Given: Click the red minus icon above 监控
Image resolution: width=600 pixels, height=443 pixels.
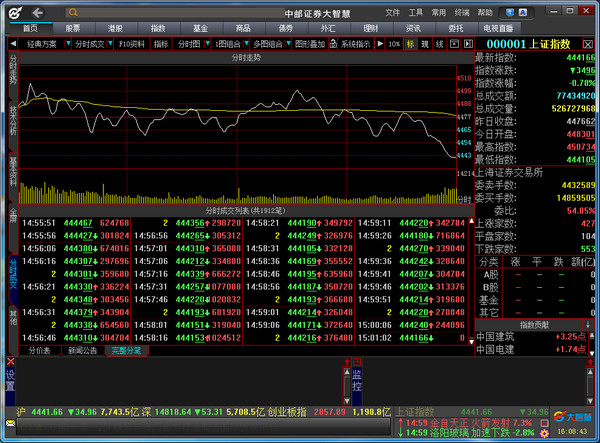Looking at the screenshot, I should coord(357,362).
